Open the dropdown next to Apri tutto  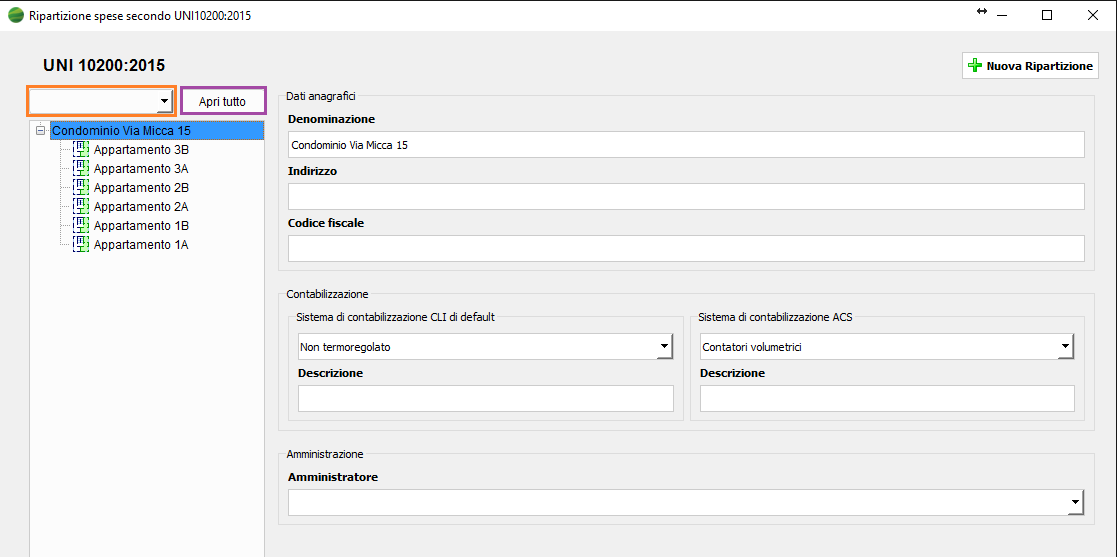[x=164, y=101]
